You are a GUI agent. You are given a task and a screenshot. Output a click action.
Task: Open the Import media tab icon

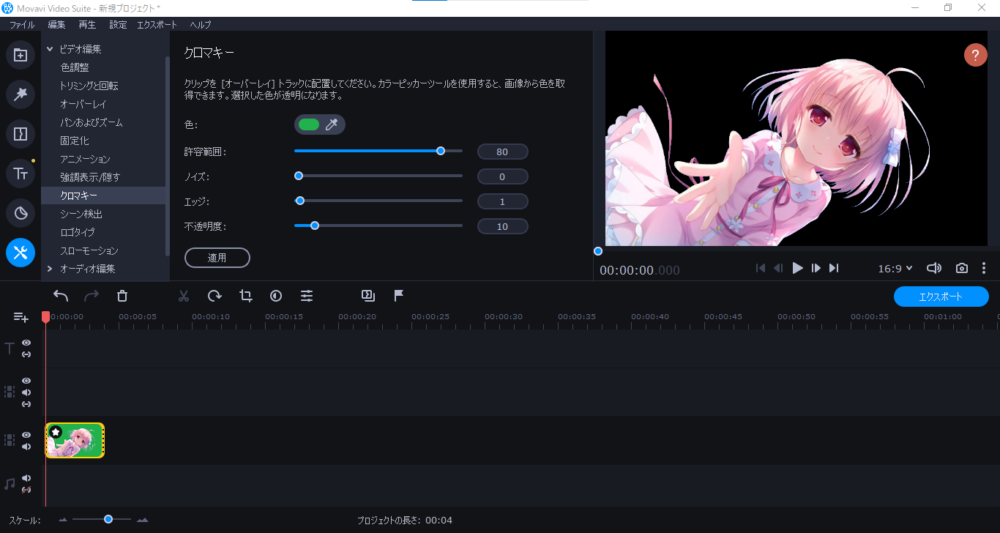[20, 55]
